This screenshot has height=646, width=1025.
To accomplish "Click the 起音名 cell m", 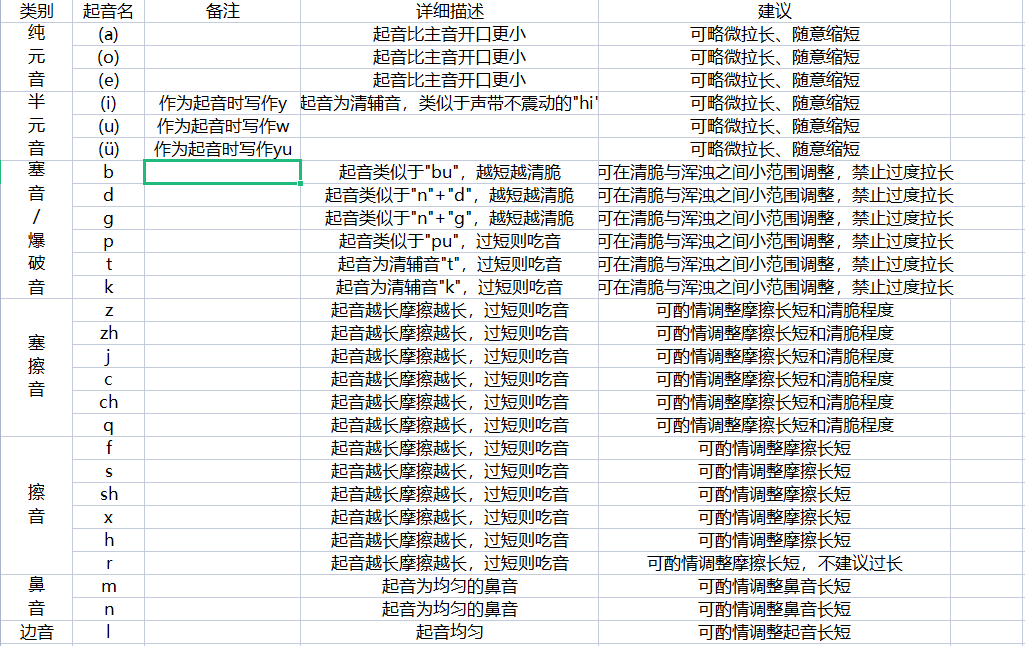I will pos(108,586).
